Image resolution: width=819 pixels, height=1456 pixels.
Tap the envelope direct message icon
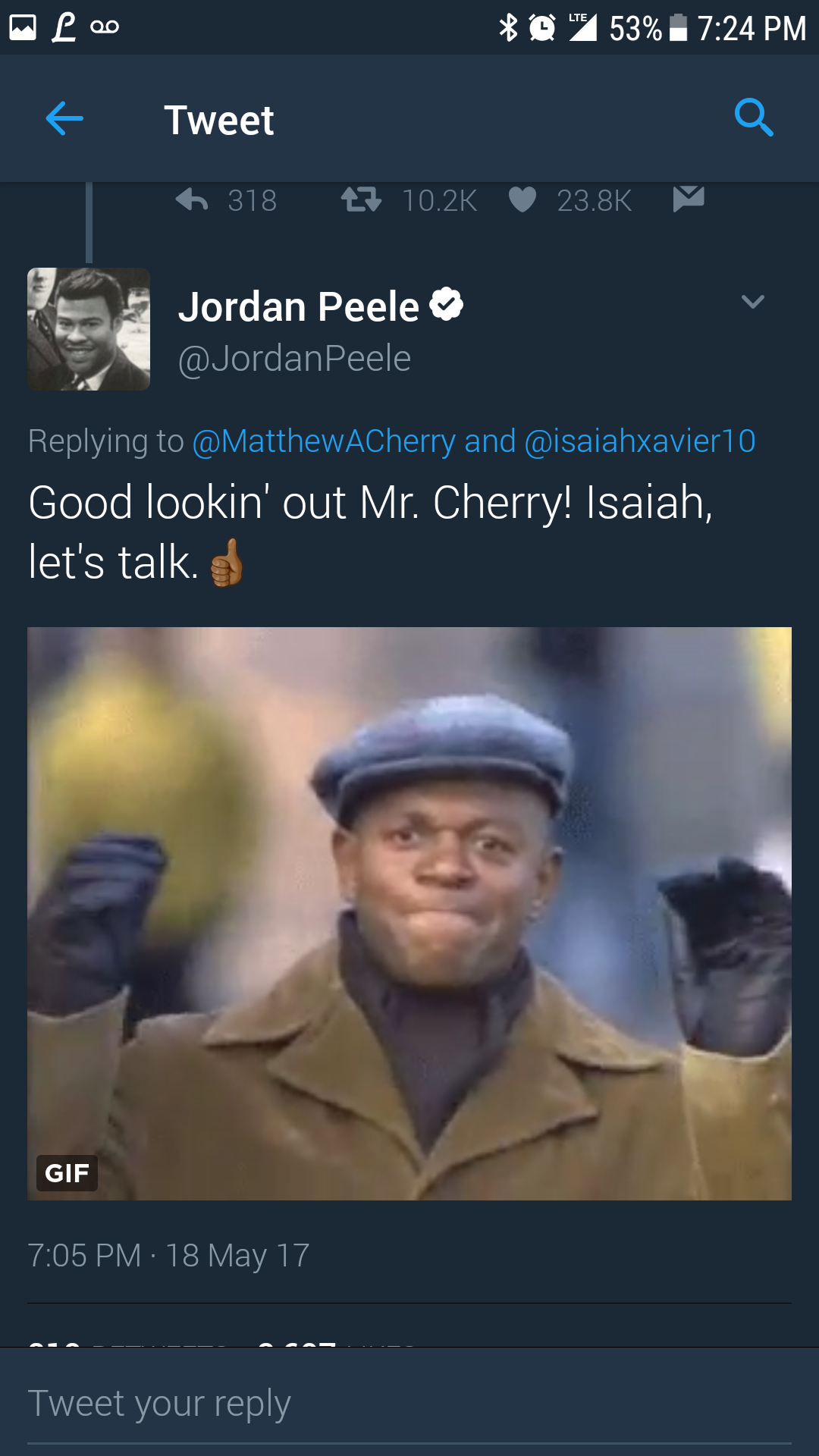pyautogui.click(x=689, y=199)
